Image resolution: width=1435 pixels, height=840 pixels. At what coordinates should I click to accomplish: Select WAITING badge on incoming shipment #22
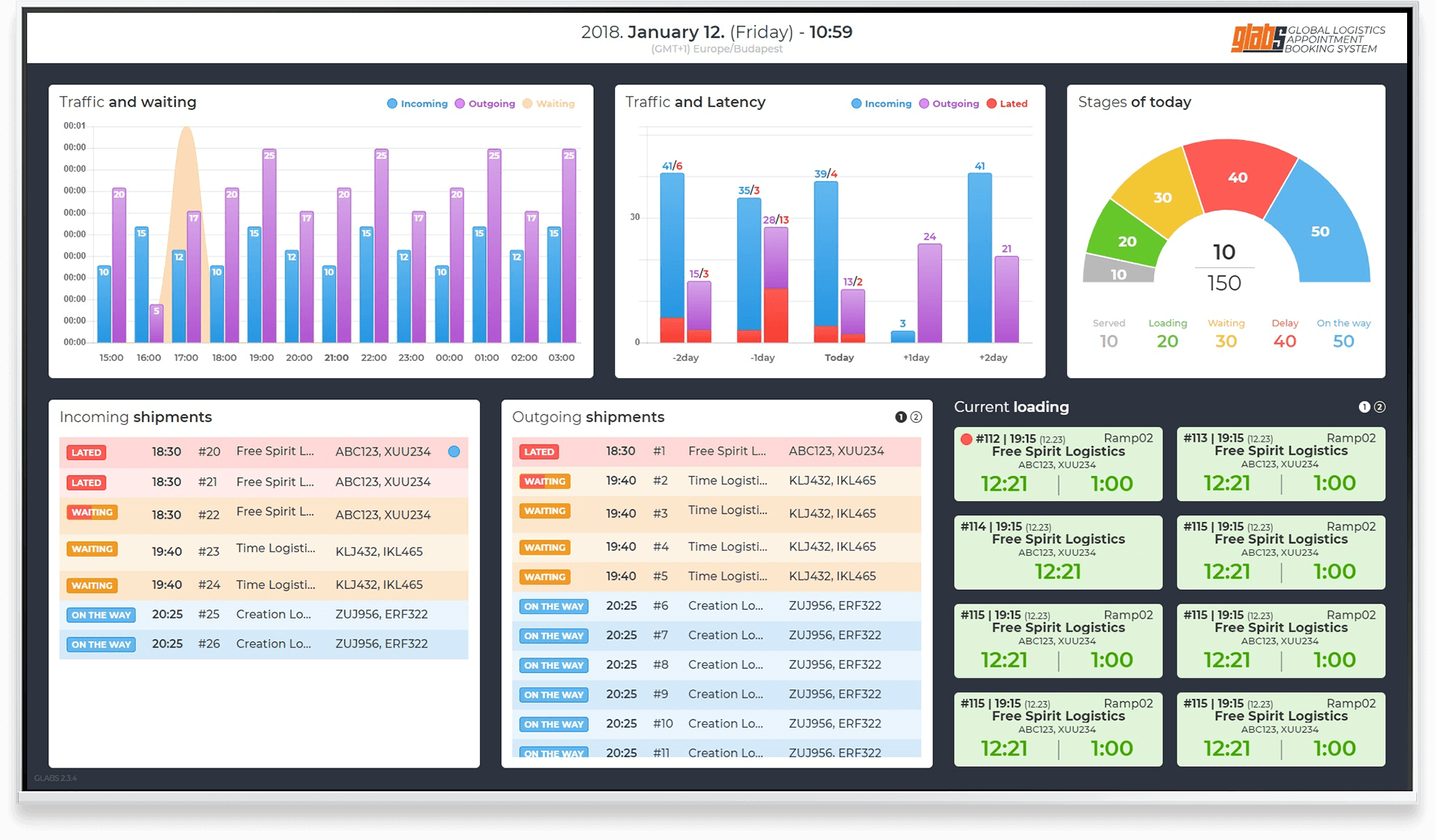click(92, 512)
